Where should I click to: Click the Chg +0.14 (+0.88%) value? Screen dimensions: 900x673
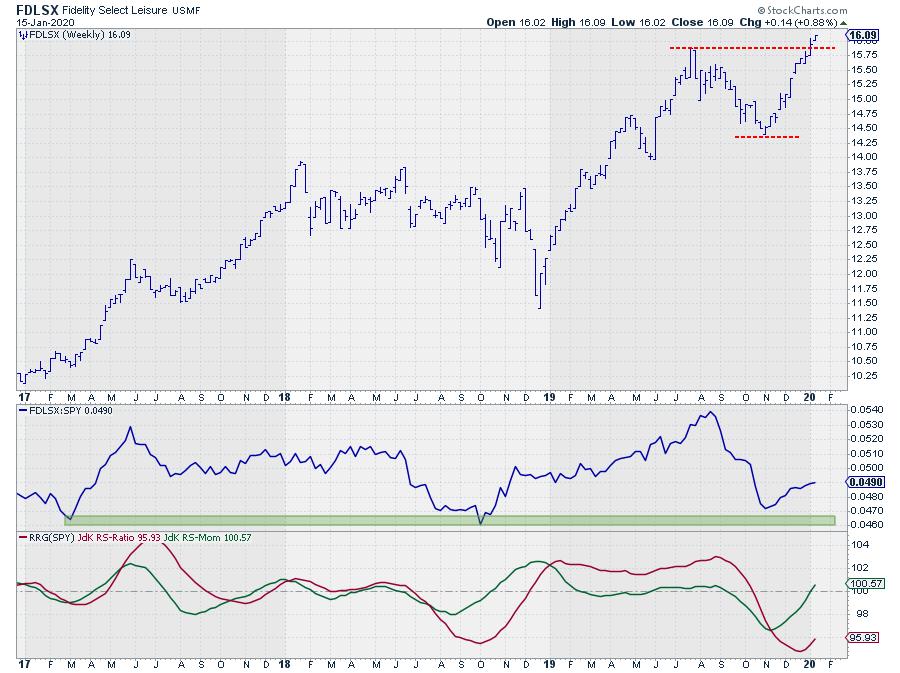788,22
